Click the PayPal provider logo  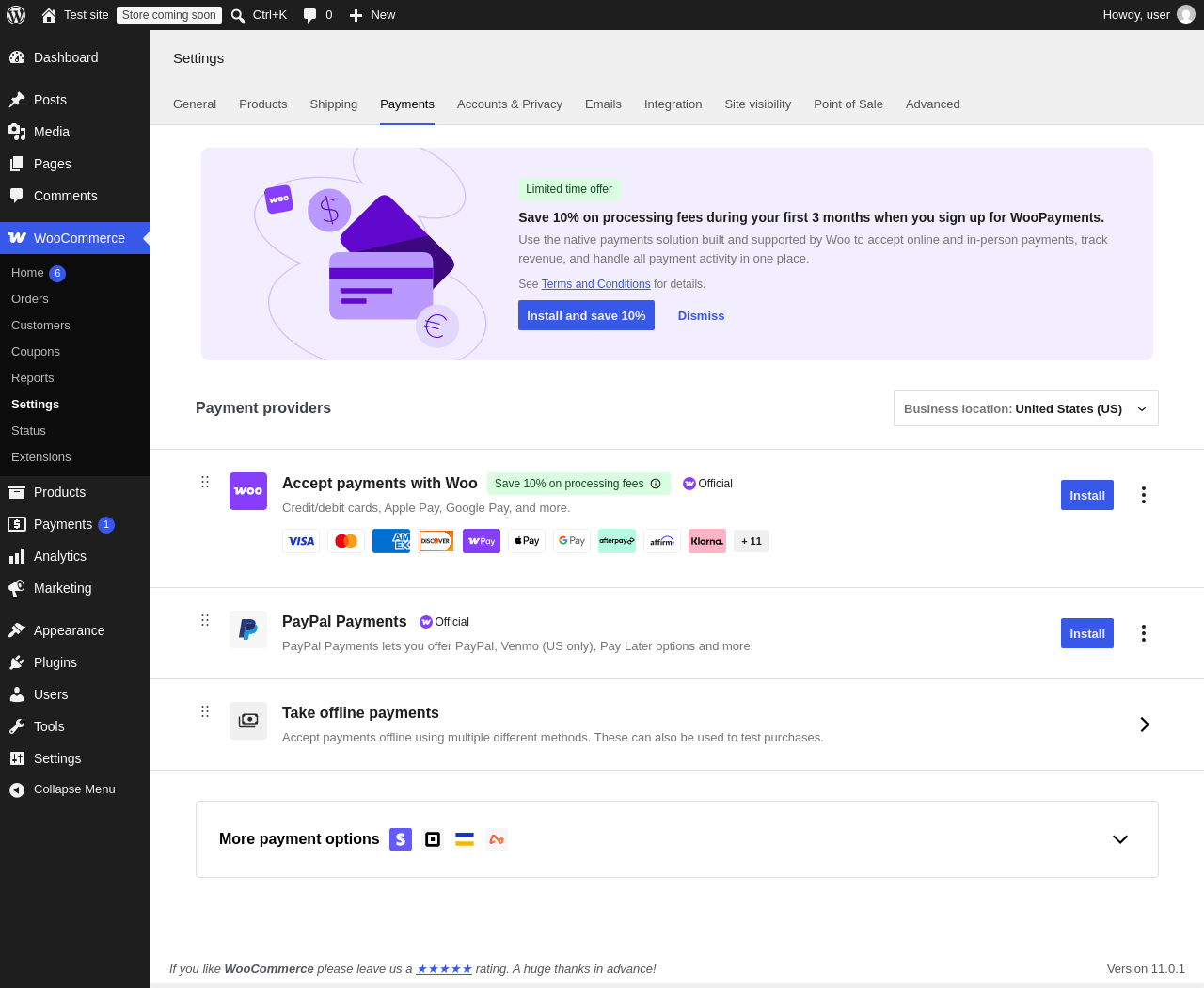pos(248,629)
